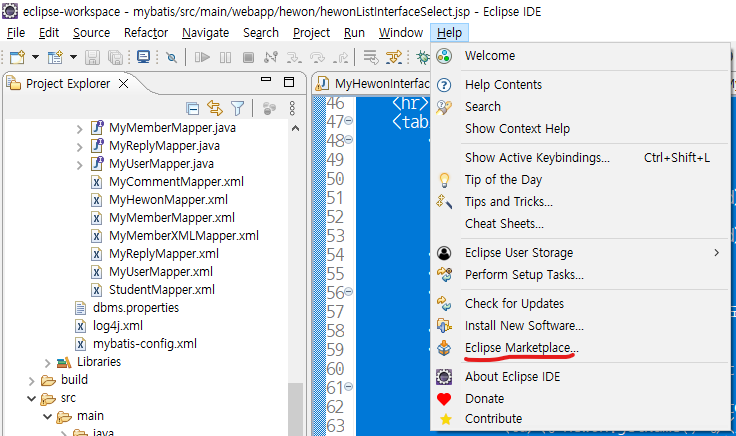Close the Project Explorer tab
Viewport: 736px width, 436px height.
pos(123,84)
